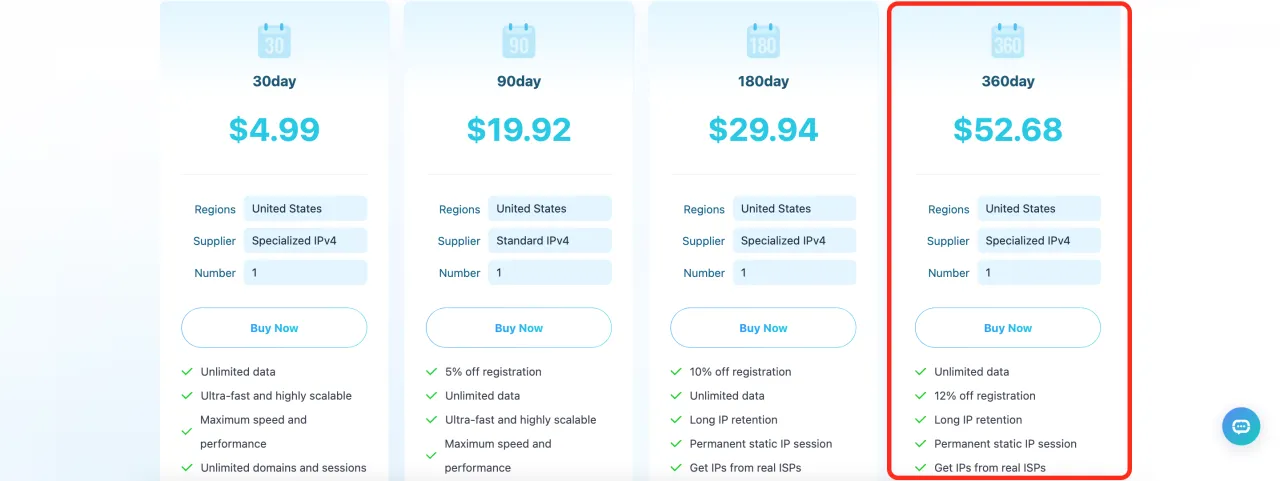Open the live chat bubble
The height and width of the screenshot is (481, 1280).
point(1241,426)
